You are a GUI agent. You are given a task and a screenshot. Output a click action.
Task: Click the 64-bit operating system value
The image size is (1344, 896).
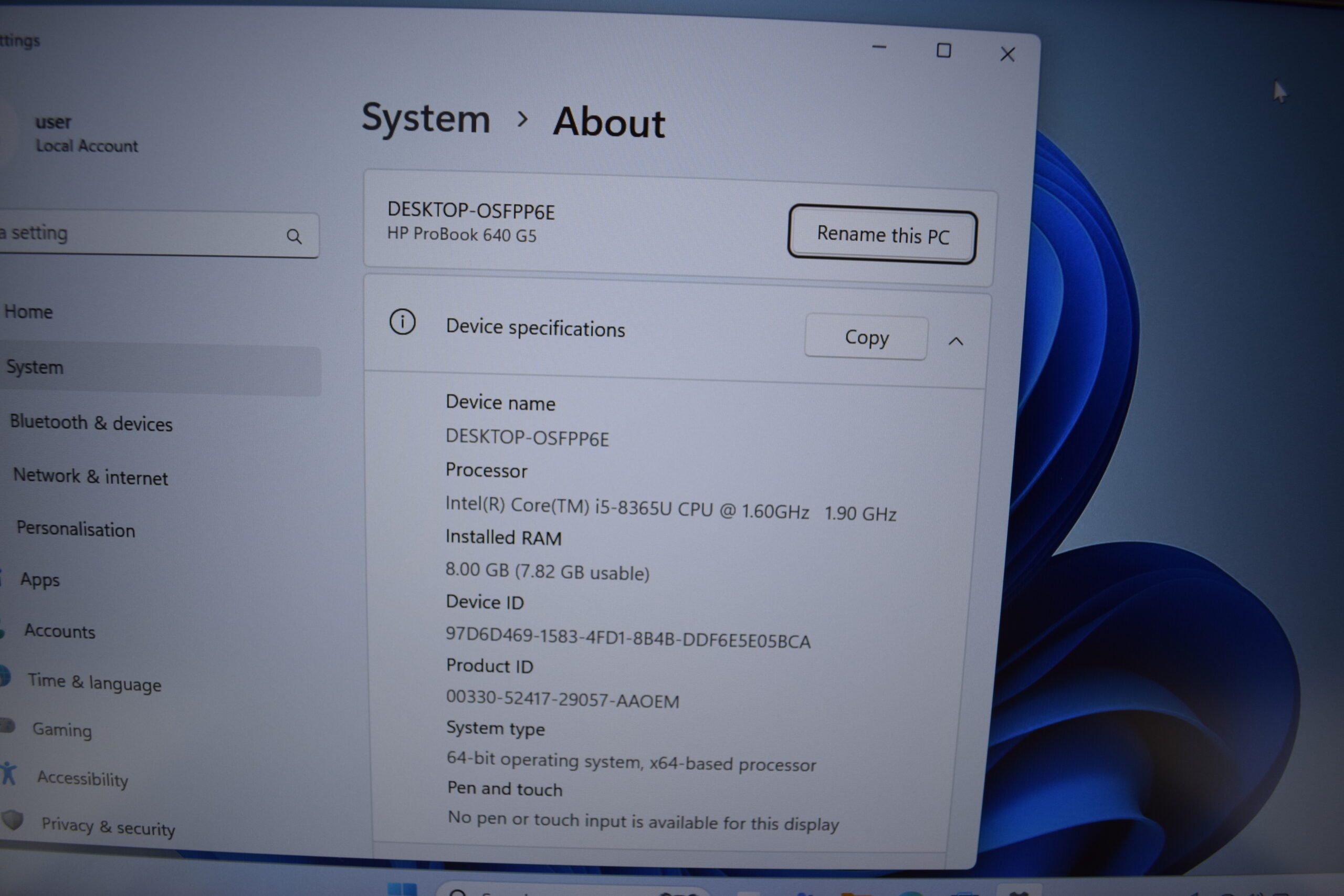click(631, 762)
